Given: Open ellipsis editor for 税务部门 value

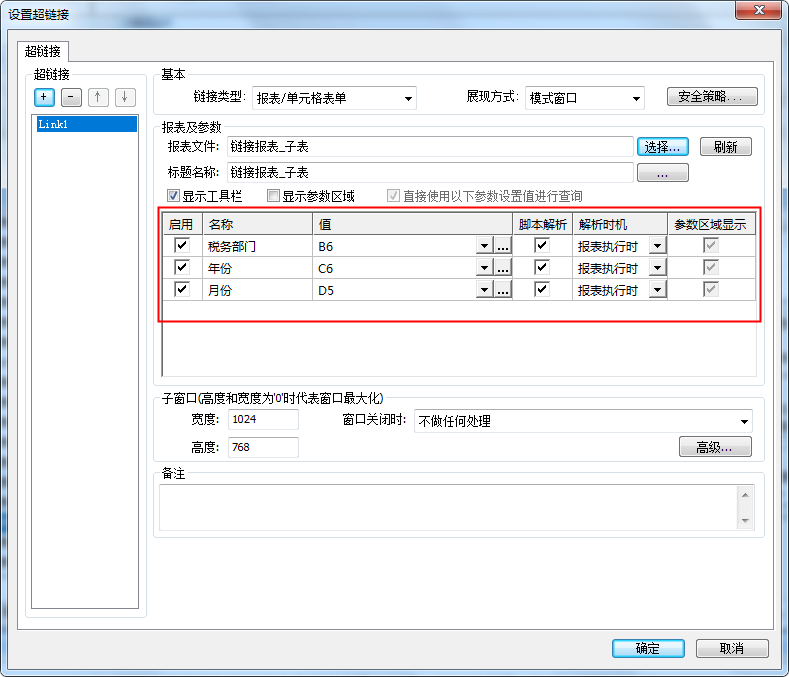Looking at the screenshot, I should (x=503, y=245).
